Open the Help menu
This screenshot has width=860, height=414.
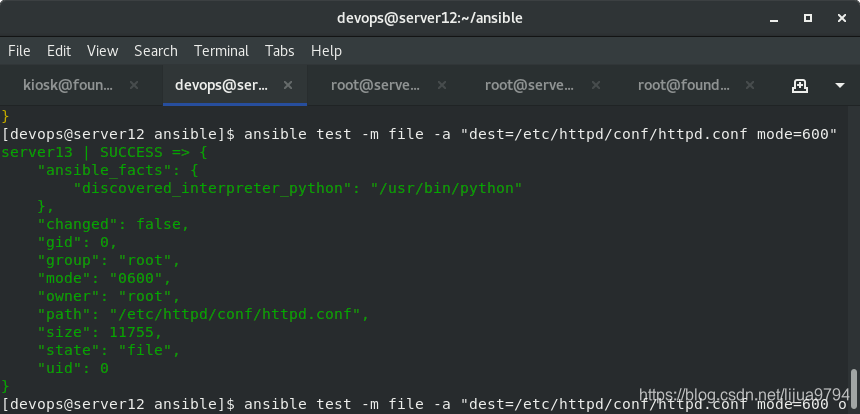pos(326,51)
